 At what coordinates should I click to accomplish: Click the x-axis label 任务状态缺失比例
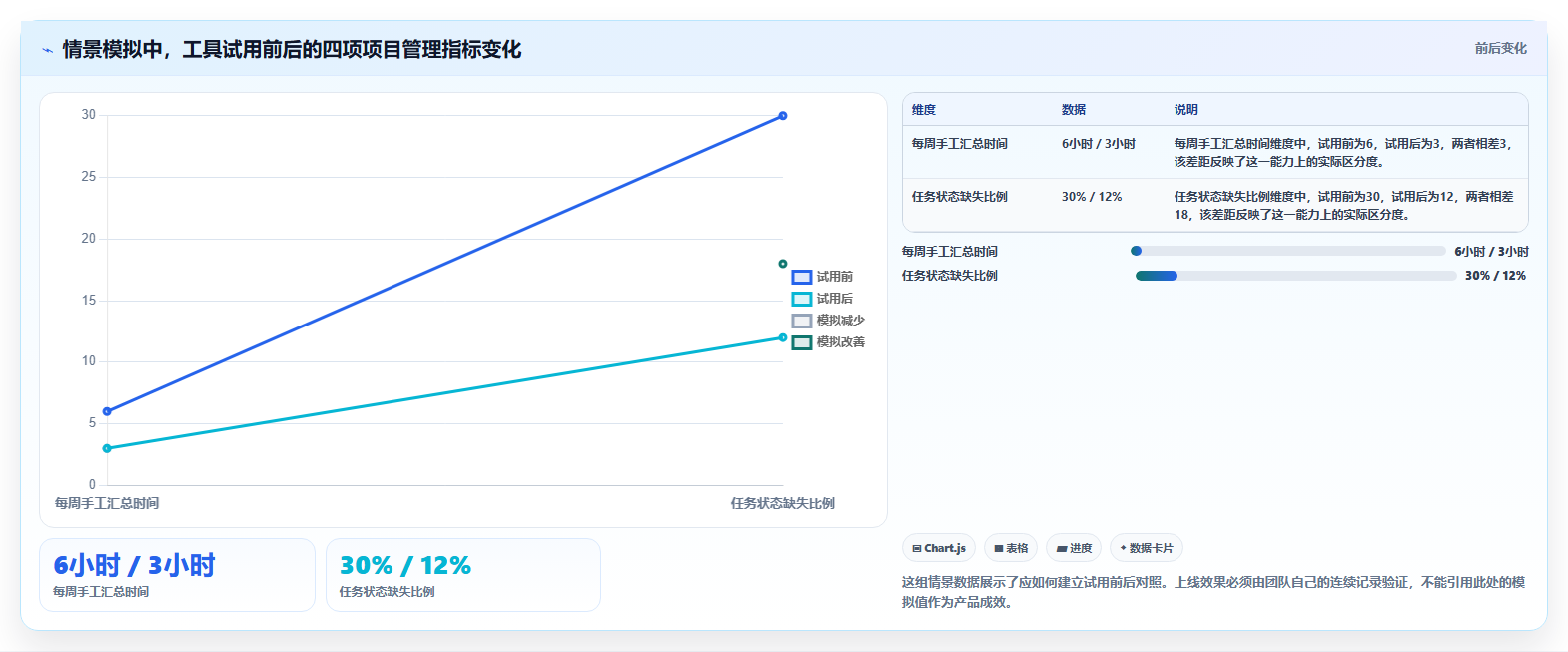tap(783, 503)
